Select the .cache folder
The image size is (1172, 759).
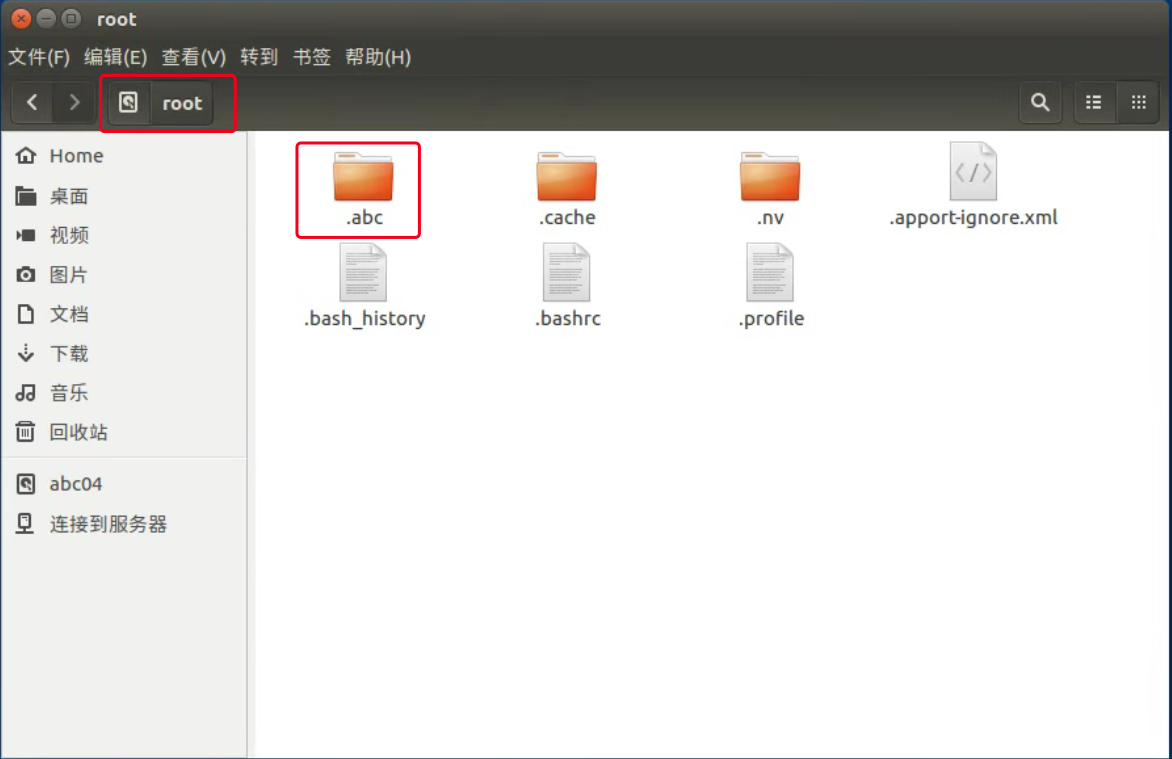coord(567,180)
